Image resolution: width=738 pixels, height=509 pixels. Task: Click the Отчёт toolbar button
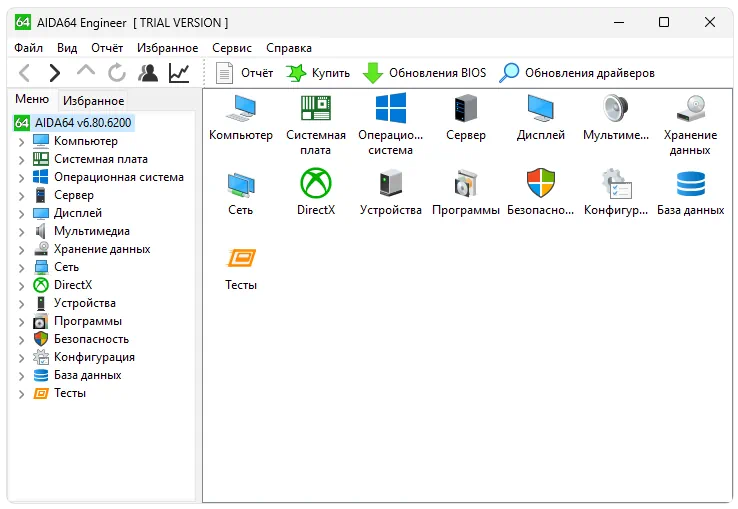coord(244,73)
